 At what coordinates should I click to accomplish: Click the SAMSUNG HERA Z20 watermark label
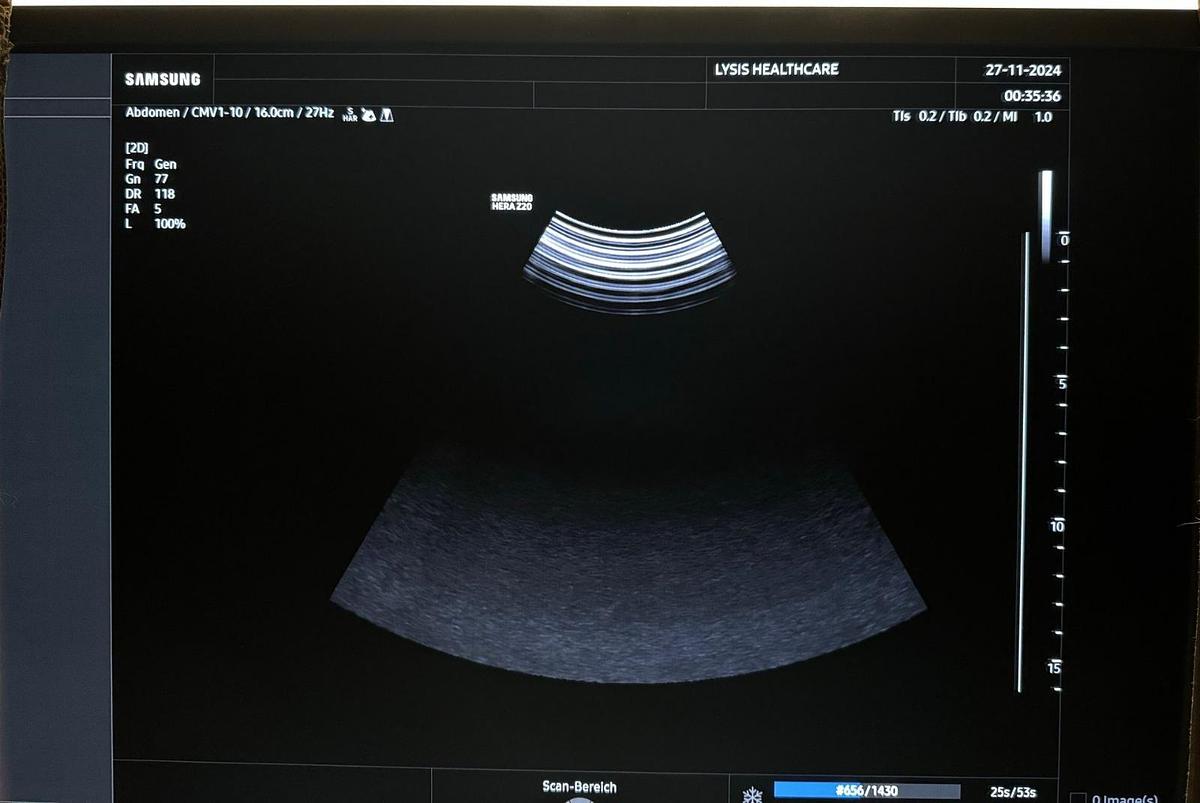click(513, 199)
